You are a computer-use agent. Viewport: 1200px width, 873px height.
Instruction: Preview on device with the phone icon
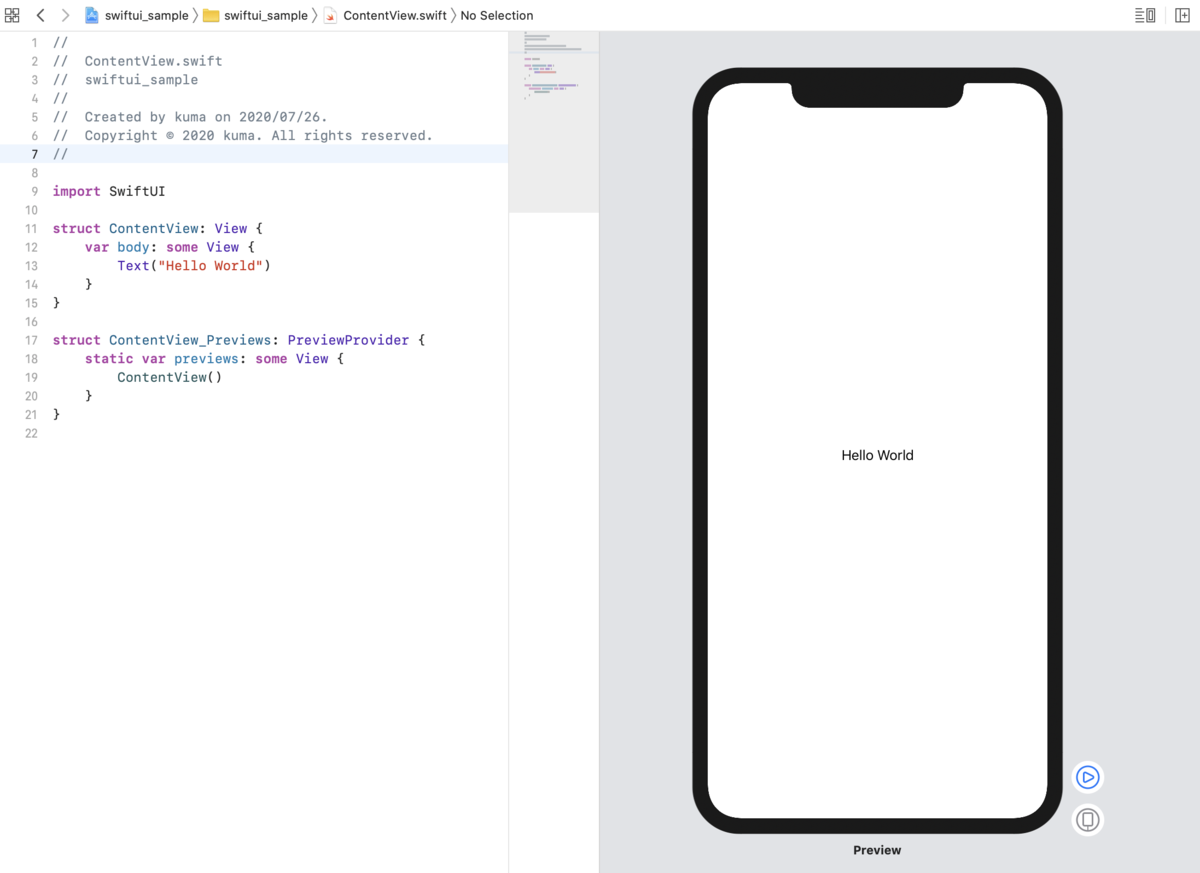pos(1088,820)
